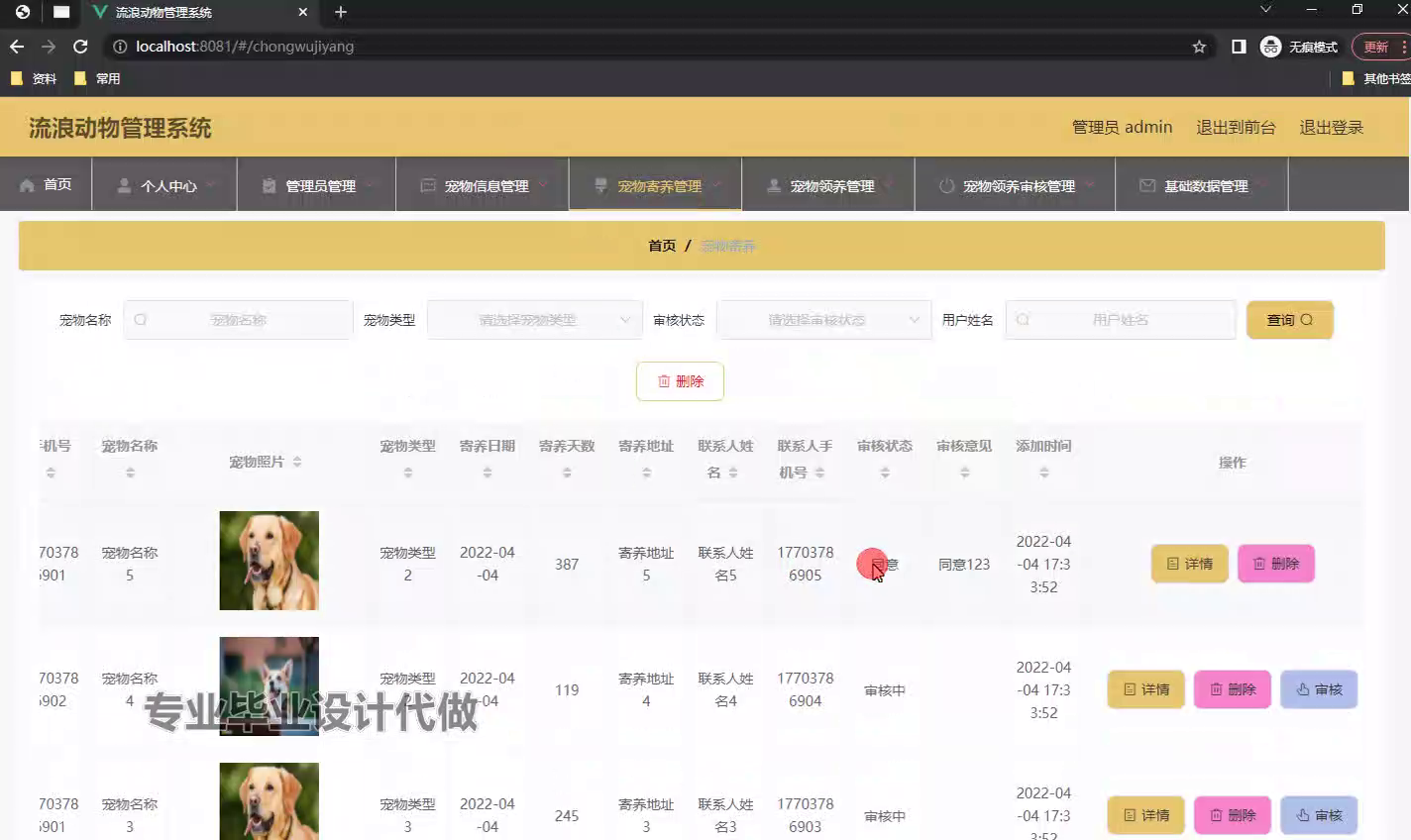Image resolution: width=1411 pixels, height=840 pixels.
Task: Click 详情 for 宠物名称5 row
Action: coord(1189,564)
